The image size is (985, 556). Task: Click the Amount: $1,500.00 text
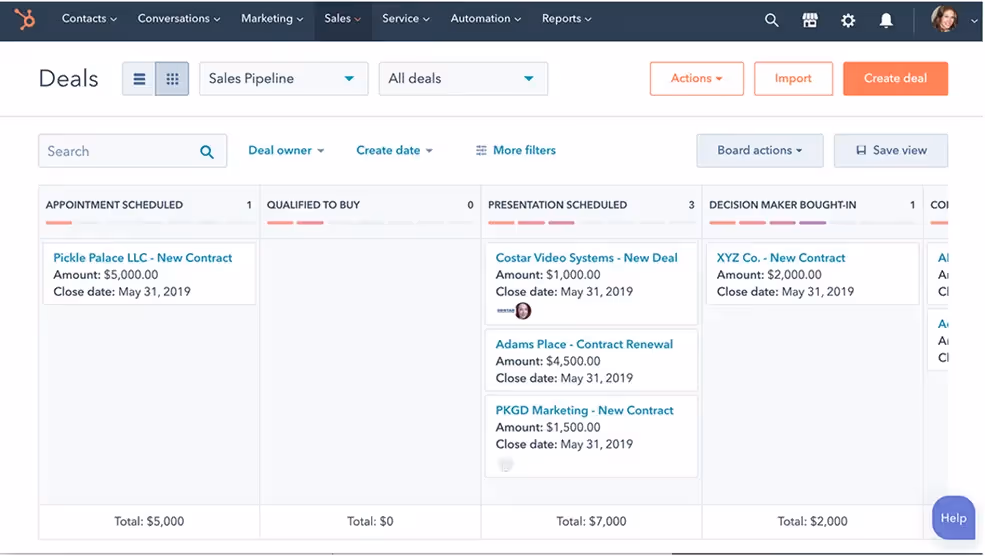(548, 427)
